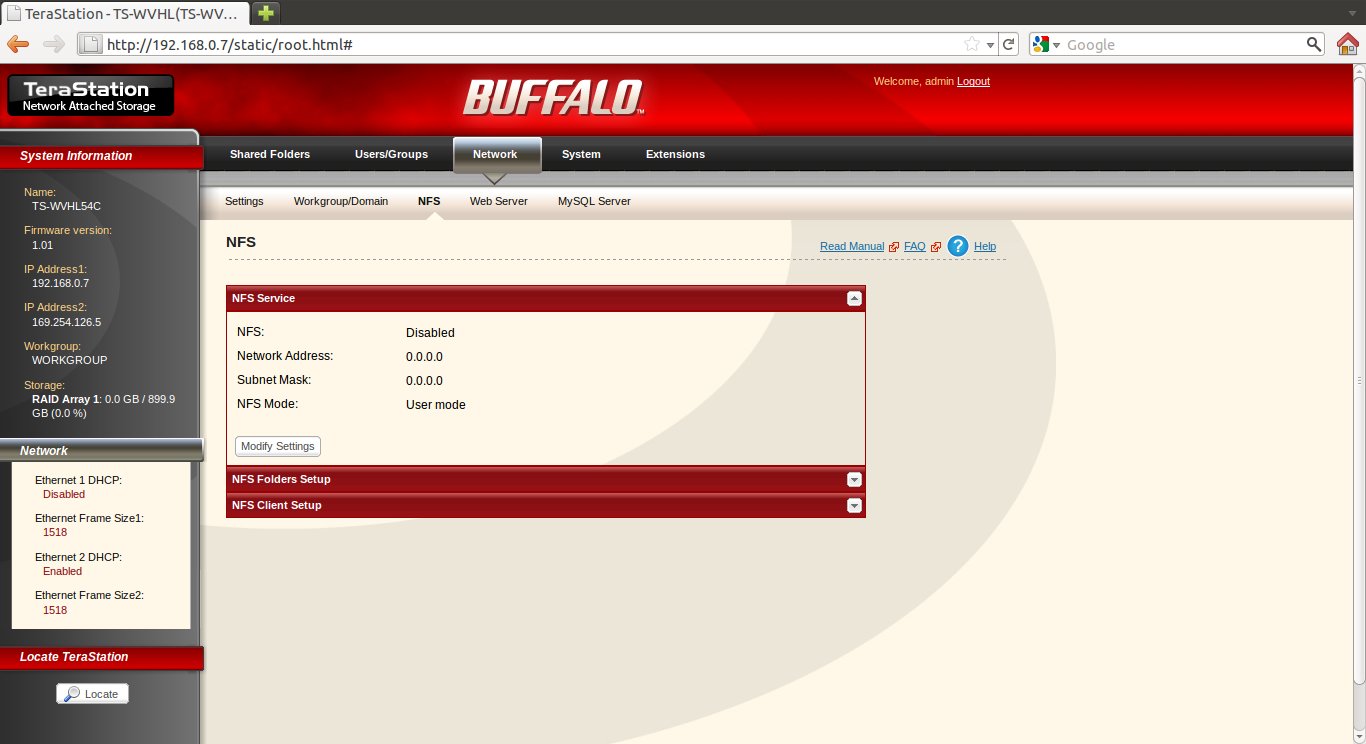Expand the NFS Folders Setup section
The image size is (1366, 744).
click(x=854, y=479)
